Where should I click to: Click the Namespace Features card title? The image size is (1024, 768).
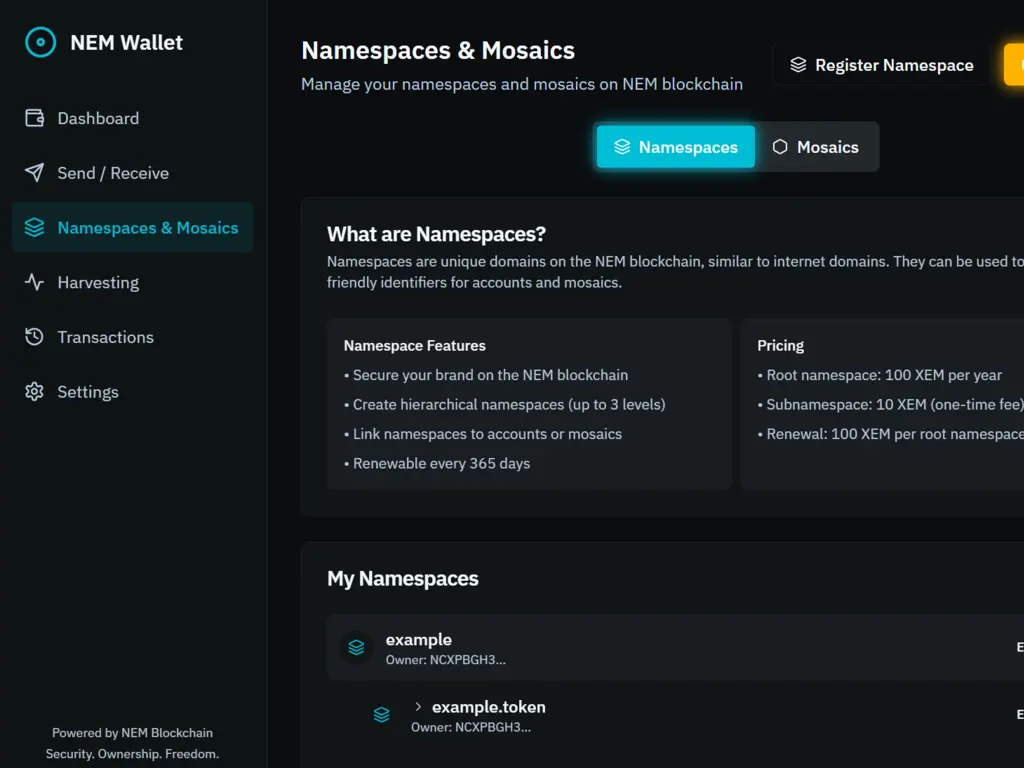pyautogui.click(x=415, y=345)
